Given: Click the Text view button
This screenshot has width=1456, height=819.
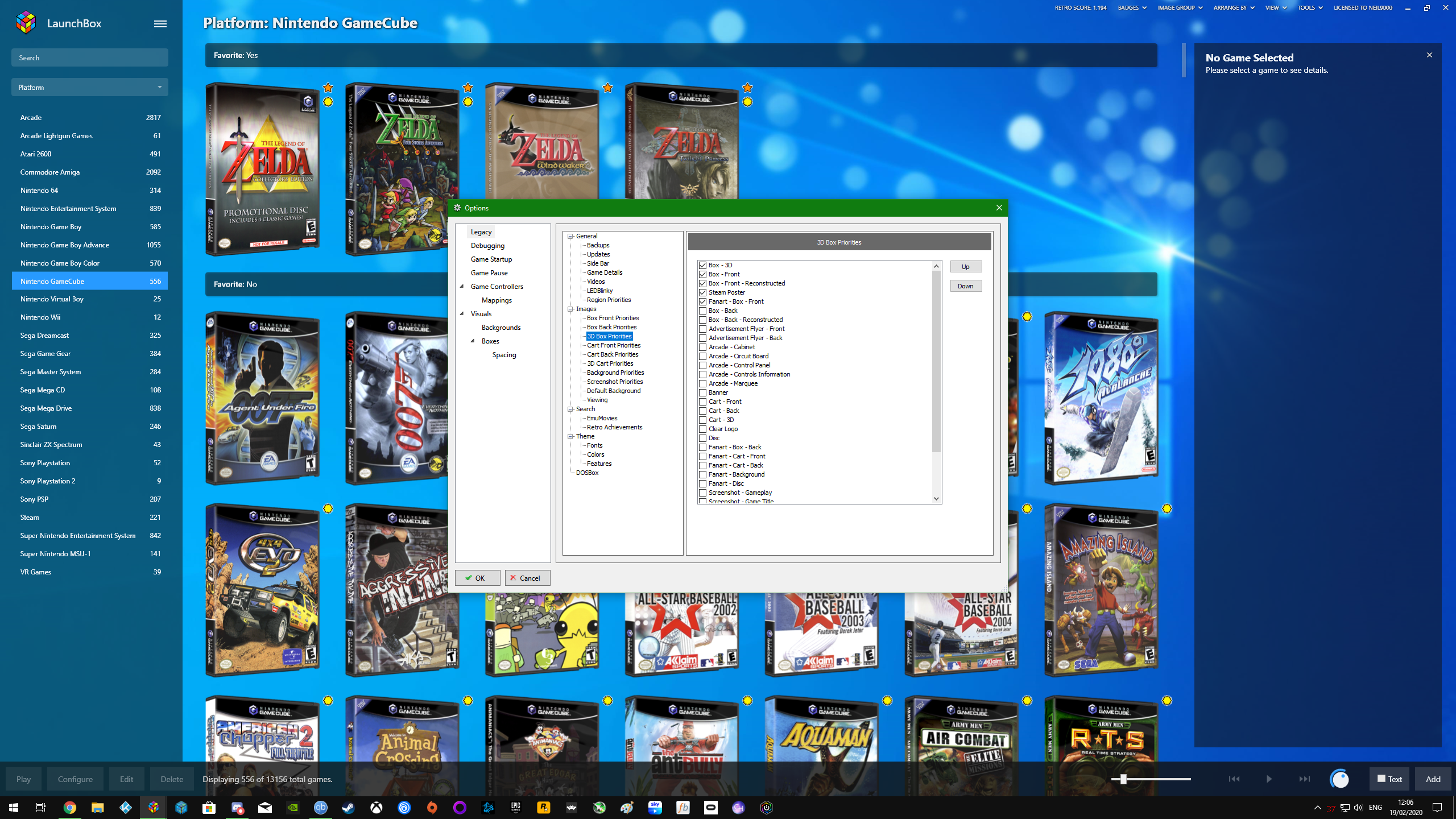Looking at the screenshot, I should click(x=1389, y=779).
